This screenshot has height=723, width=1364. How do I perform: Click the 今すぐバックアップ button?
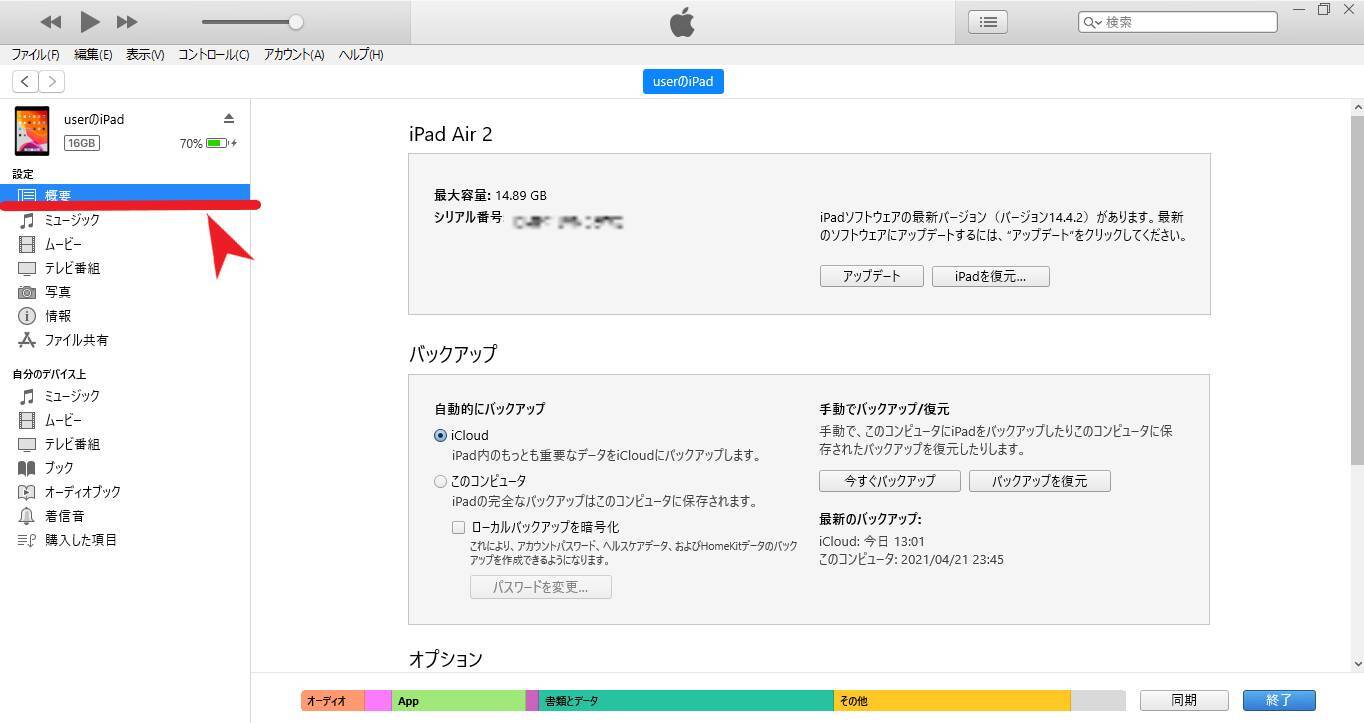tap(890, 481)
